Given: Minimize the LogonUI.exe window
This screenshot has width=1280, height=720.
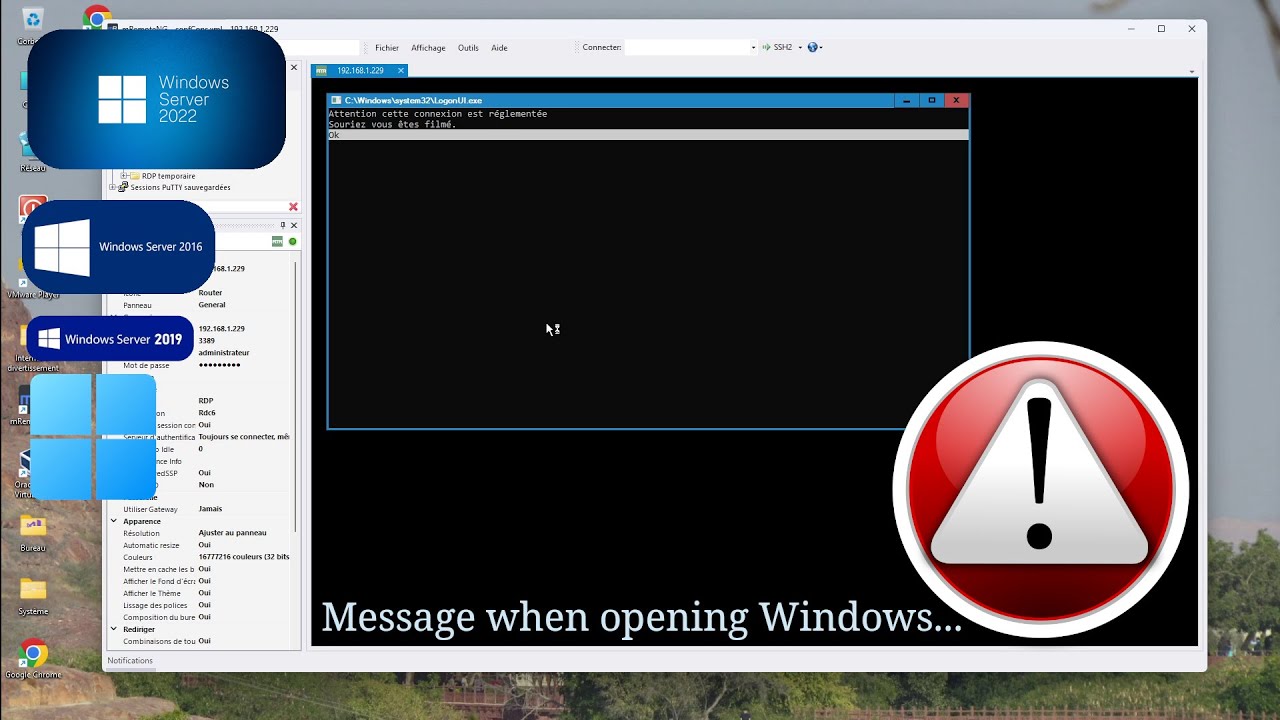Looking at the screenshot, I should tap(906, 100).
